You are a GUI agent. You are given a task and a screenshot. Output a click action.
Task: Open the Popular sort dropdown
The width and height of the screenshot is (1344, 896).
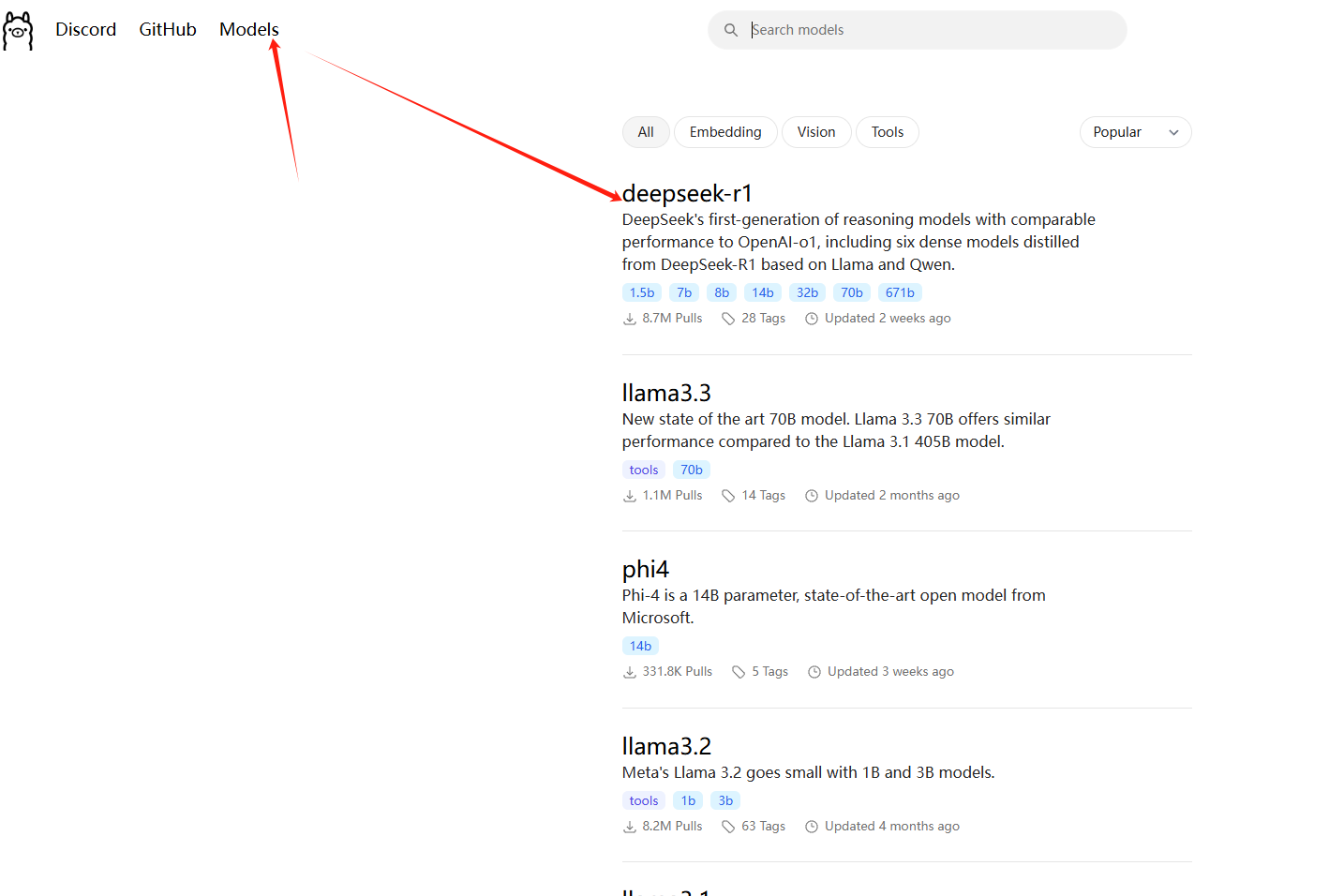click(1135, 132)
